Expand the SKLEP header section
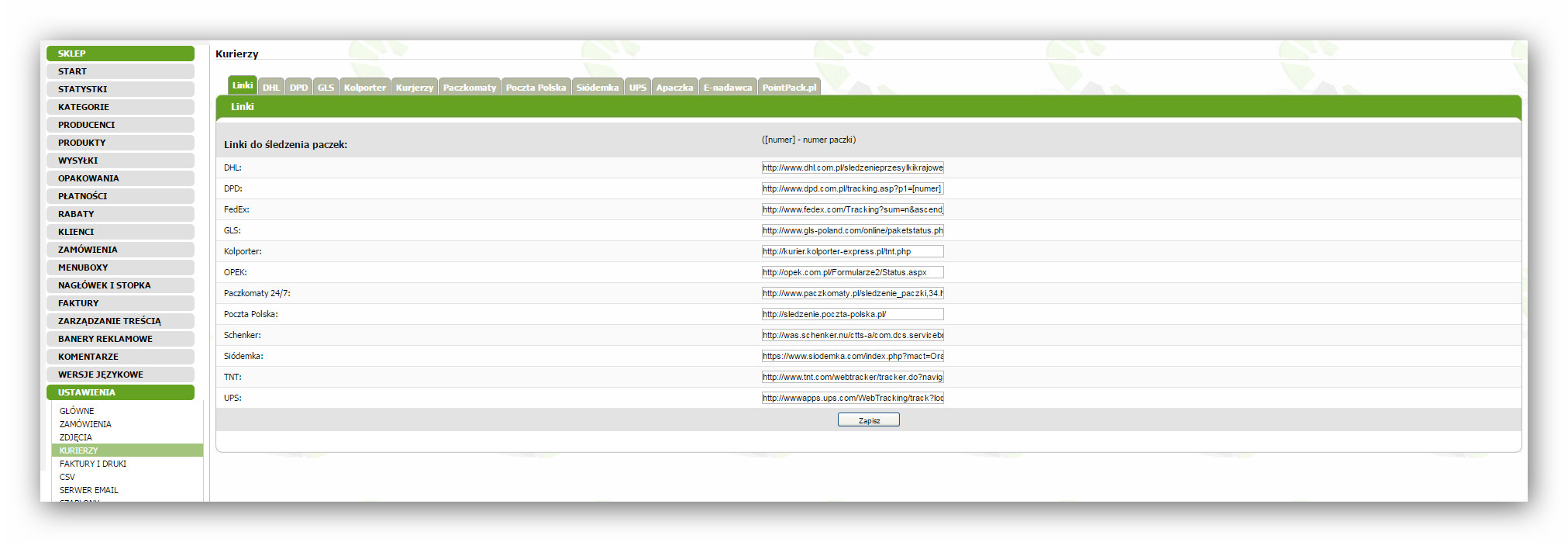Screen dimensions: 1568x542 click(x=120, y=54)
